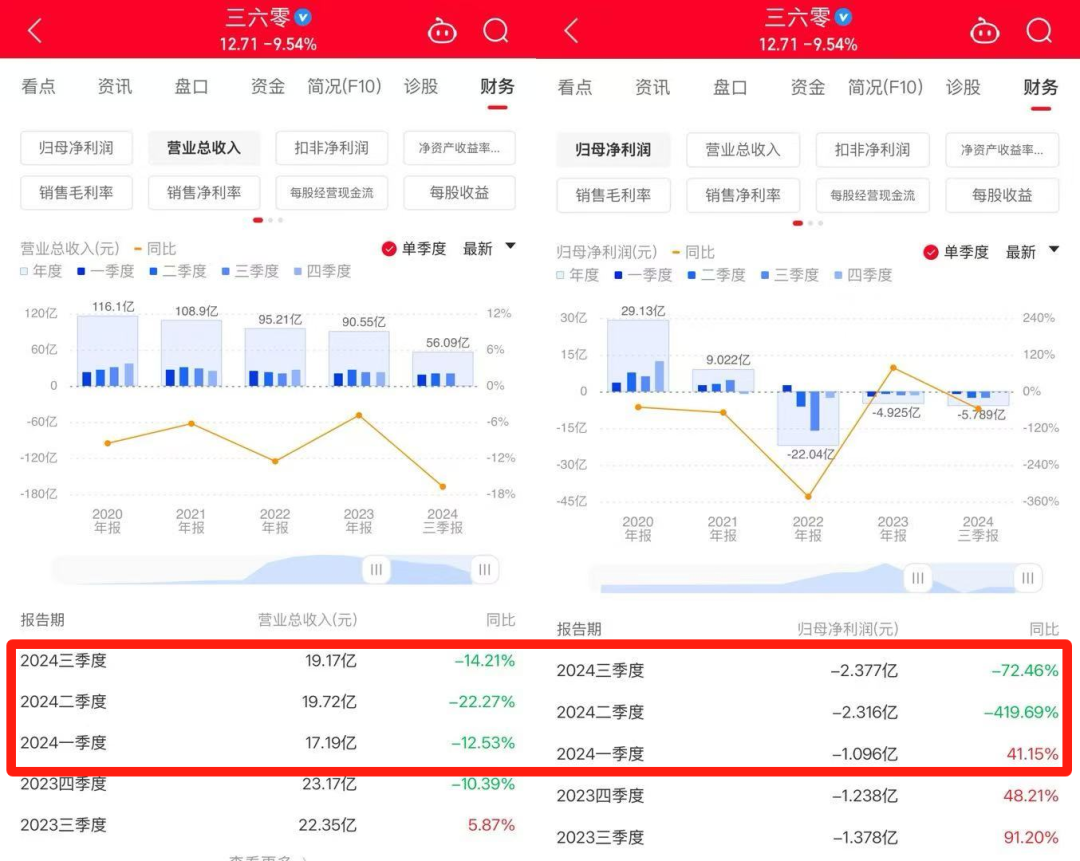Toggle 年度 legend in net profit chart

click(577, 276)
